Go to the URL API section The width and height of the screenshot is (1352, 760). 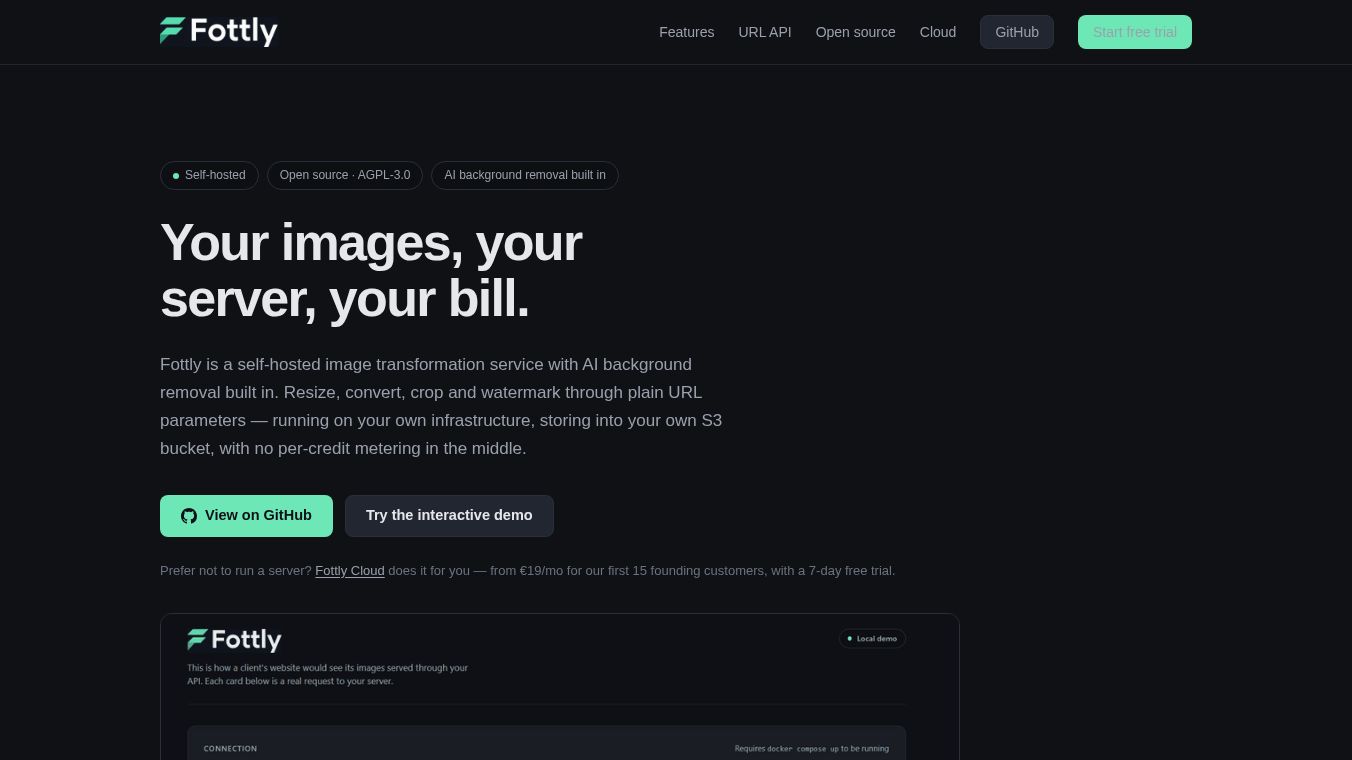point(765,32)
